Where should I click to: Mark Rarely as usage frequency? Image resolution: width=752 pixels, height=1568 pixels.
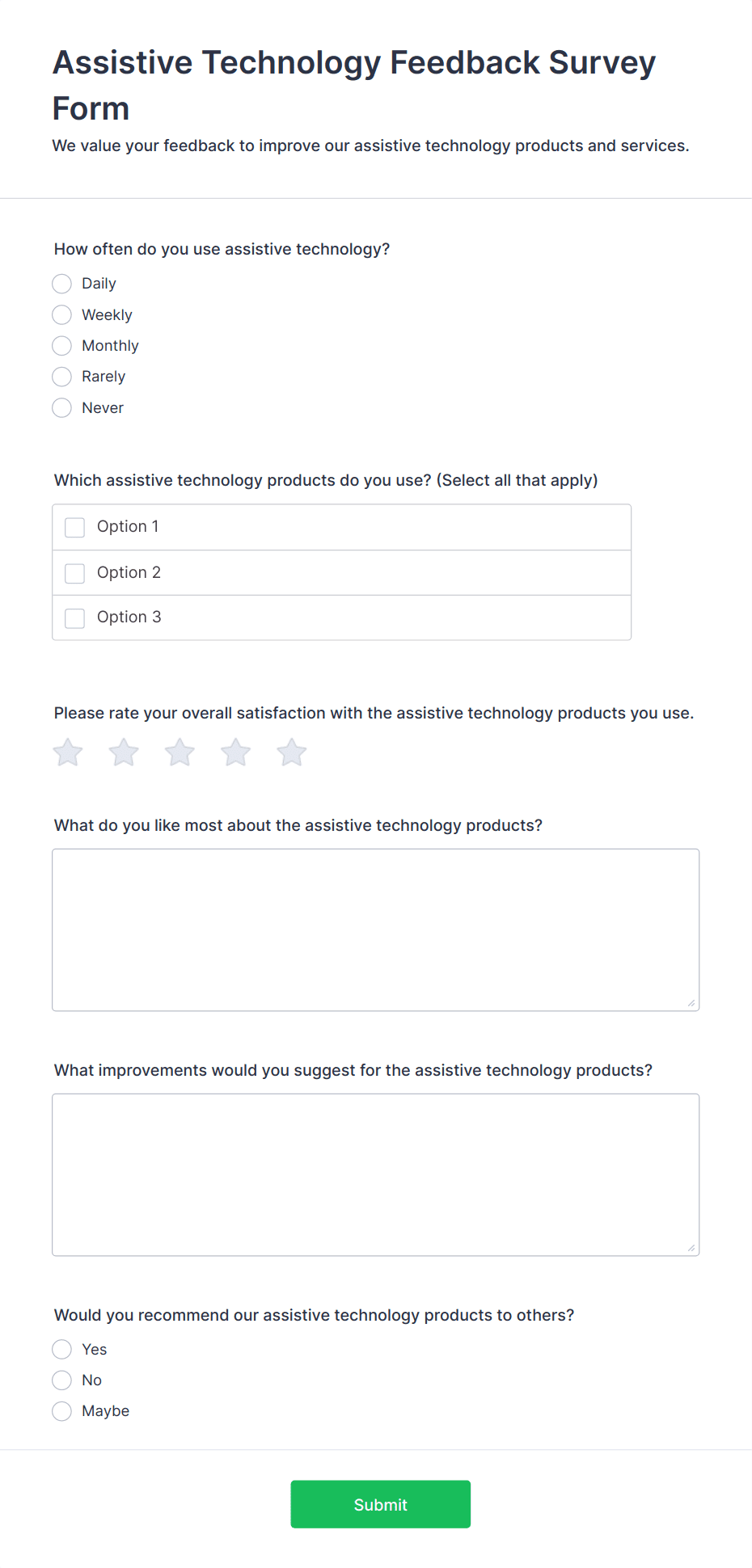click(x=62, y=377)
